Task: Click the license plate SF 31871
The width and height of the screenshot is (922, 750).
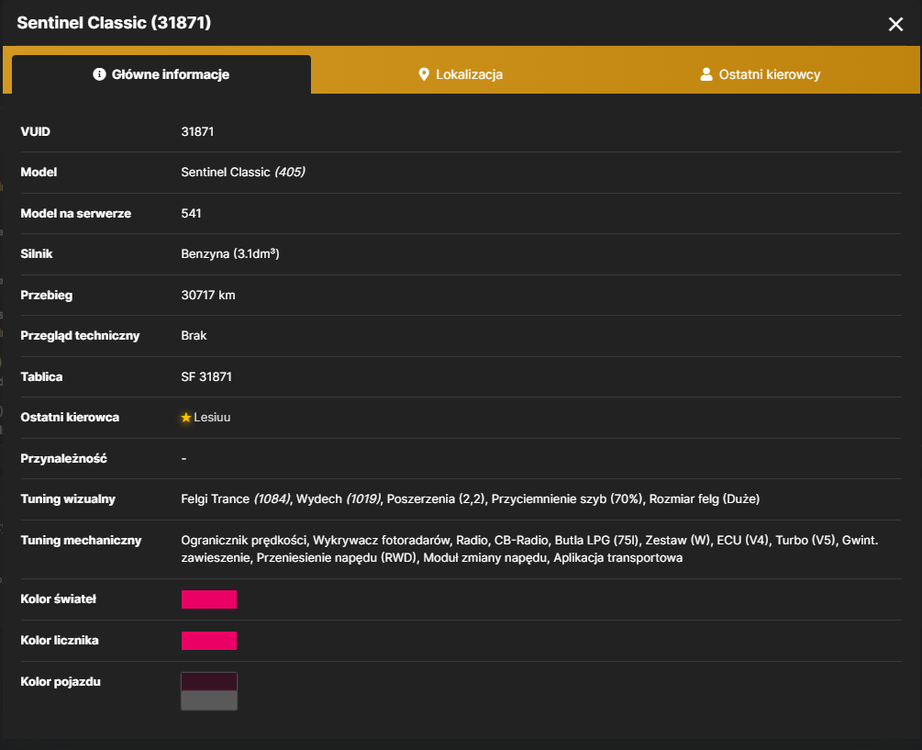Action: (206, 376)
